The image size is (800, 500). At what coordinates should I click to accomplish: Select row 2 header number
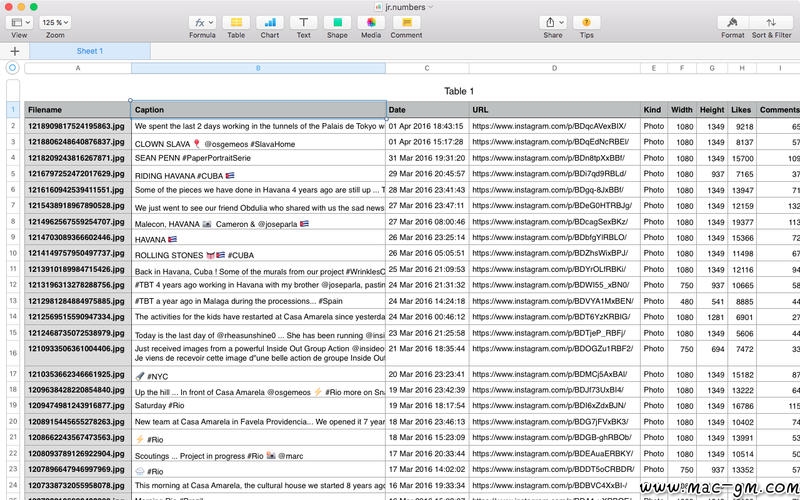coord(13,126)
